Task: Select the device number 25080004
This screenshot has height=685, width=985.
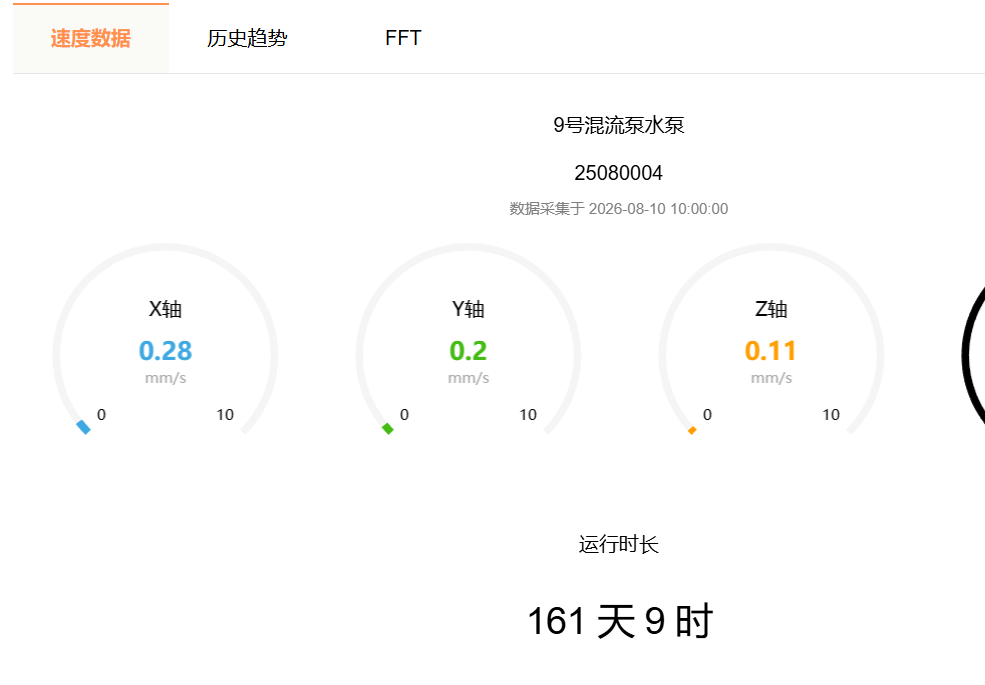Action: 618,173
